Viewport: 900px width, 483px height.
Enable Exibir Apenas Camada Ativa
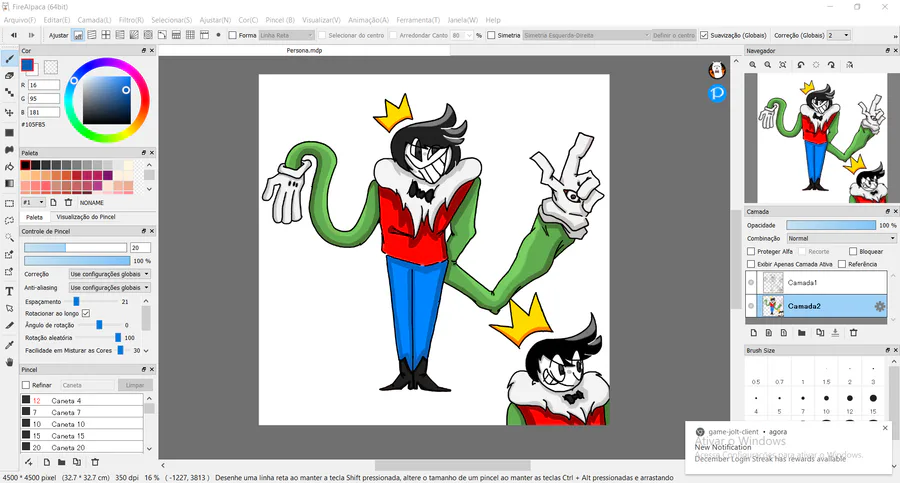751,264
